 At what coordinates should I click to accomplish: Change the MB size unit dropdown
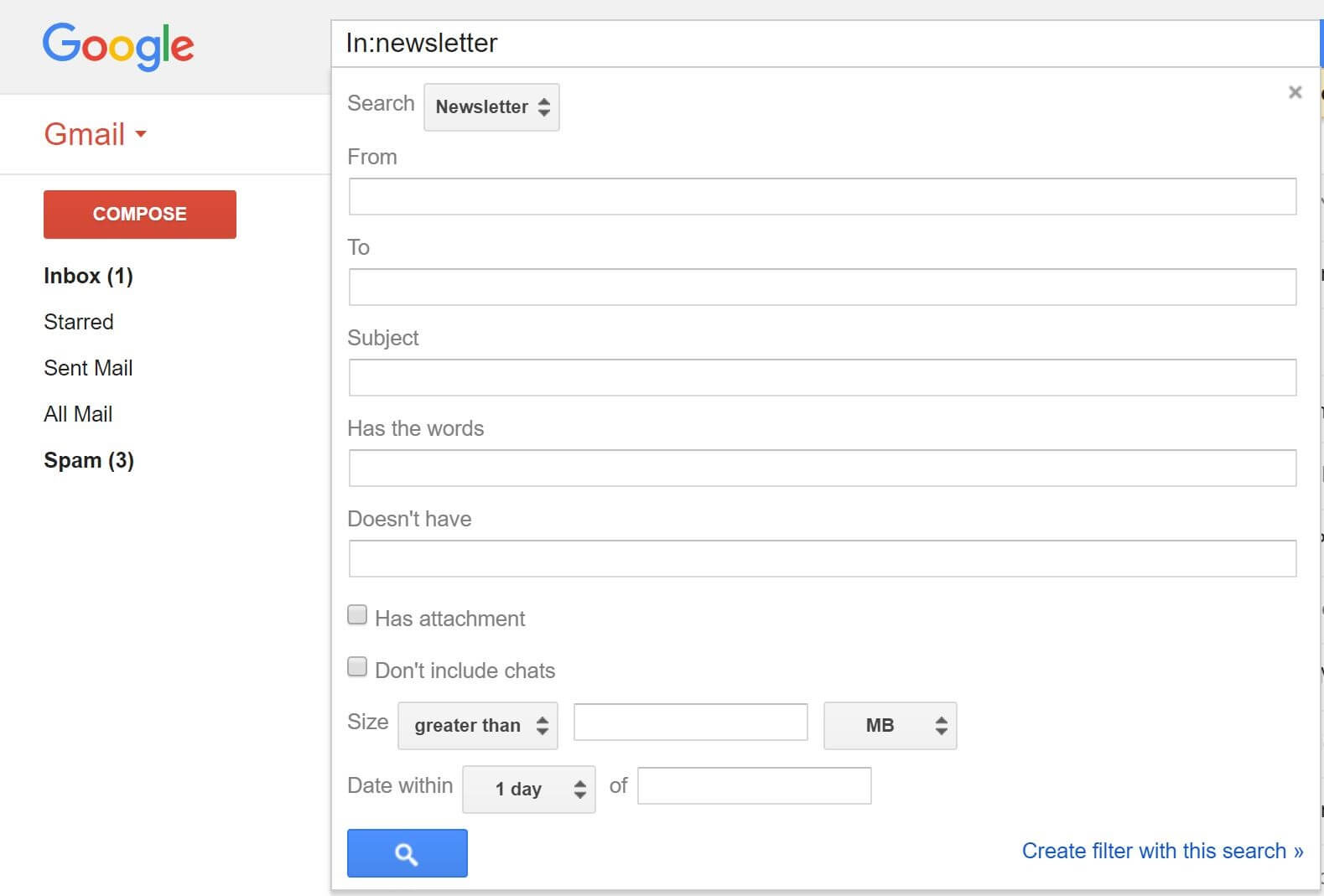click(x=890, y=725)
